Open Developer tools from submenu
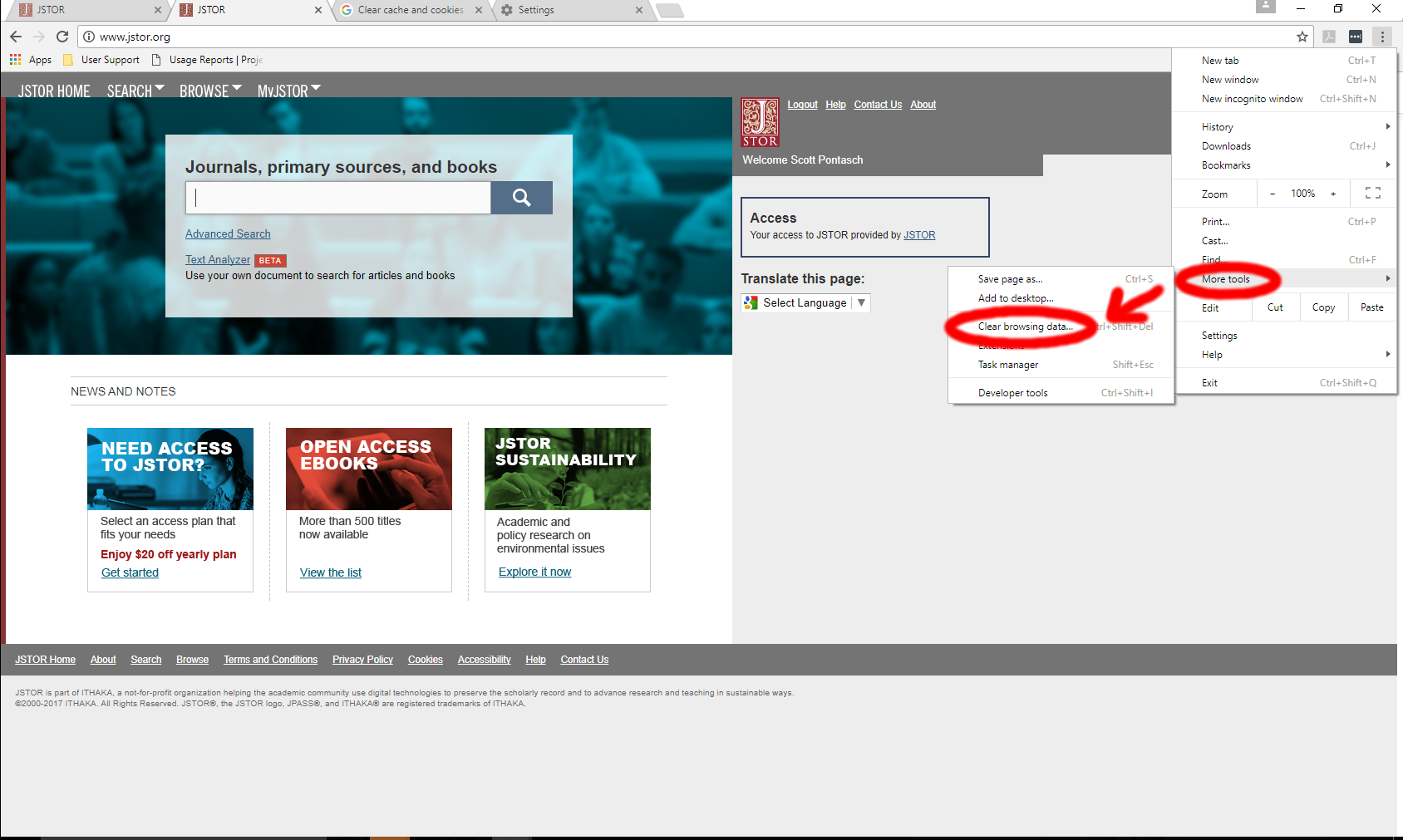 pos(1061,393)
